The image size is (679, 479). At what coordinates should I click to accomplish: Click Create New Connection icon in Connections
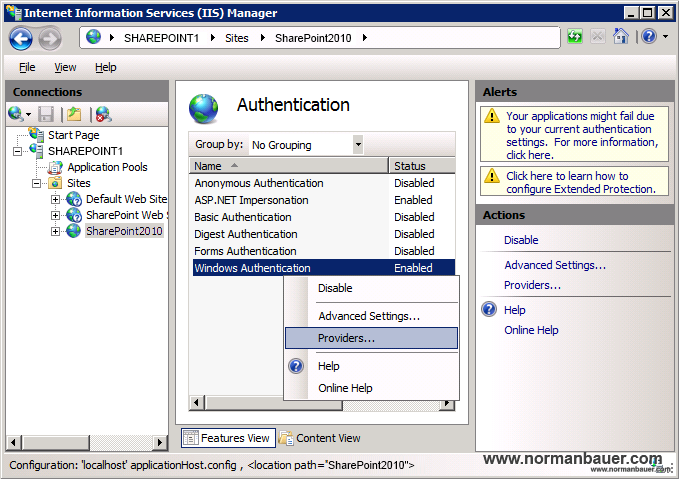(x=16, y=114)
